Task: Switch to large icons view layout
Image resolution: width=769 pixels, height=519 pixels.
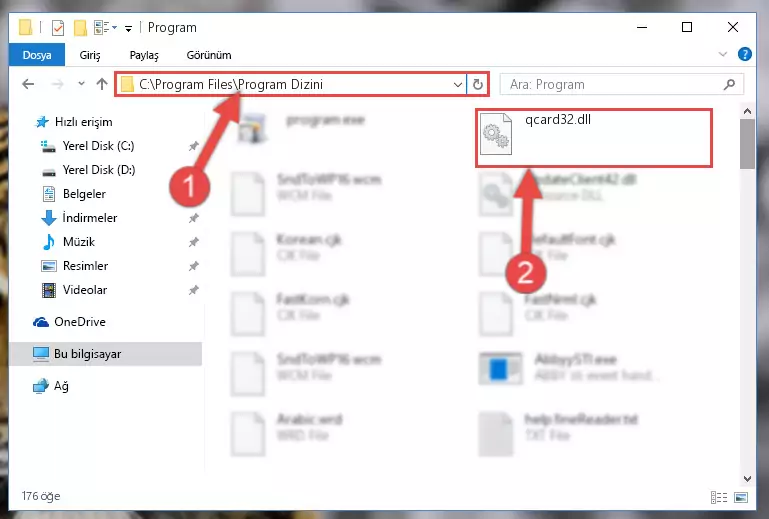Action: (x=741, y=497)
